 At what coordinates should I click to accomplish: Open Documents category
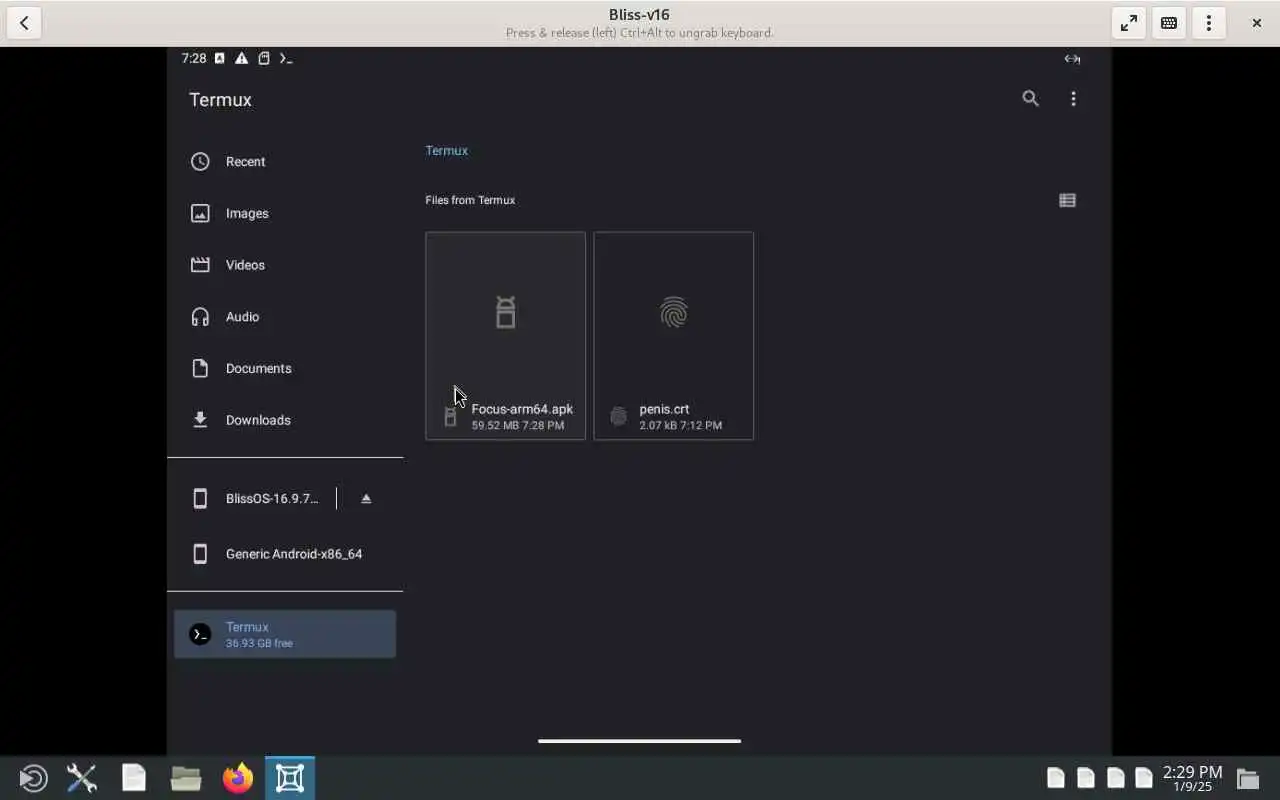click(x=285, y=368)
